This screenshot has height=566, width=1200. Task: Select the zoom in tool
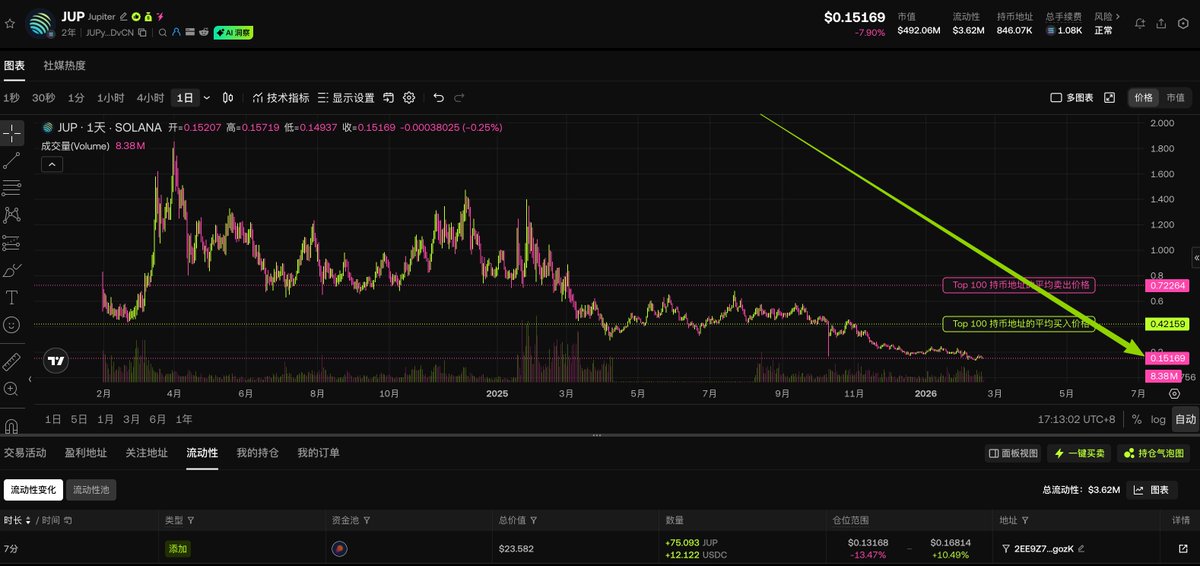[12, 388]
